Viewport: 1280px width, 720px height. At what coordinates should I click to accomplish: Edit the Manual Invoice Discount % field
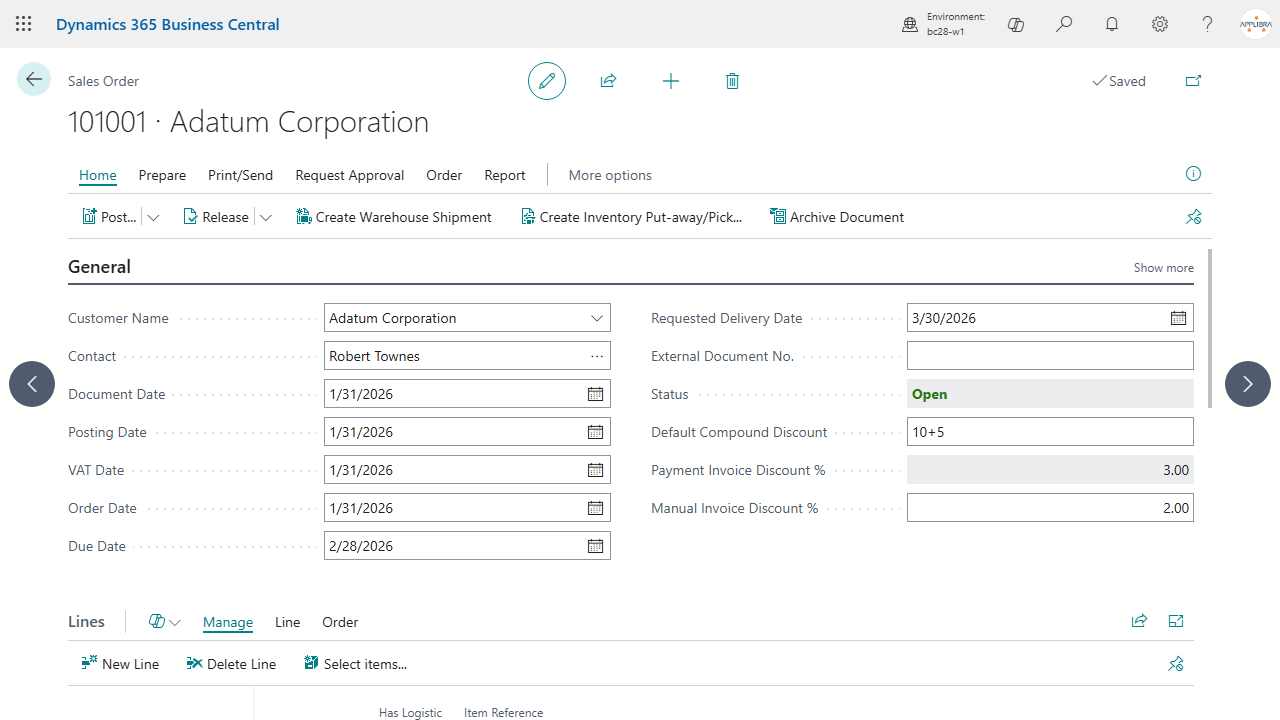(x=1050, y=508)
